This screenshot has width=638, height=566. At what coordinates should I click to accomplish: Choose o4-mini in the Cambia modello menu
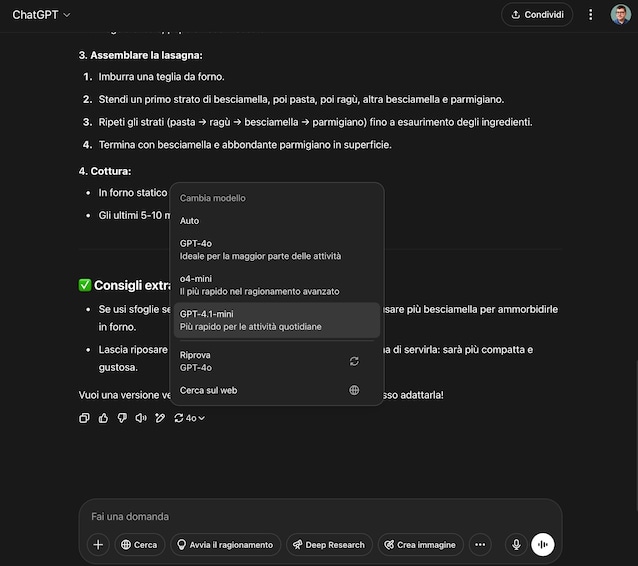[277, 285]
